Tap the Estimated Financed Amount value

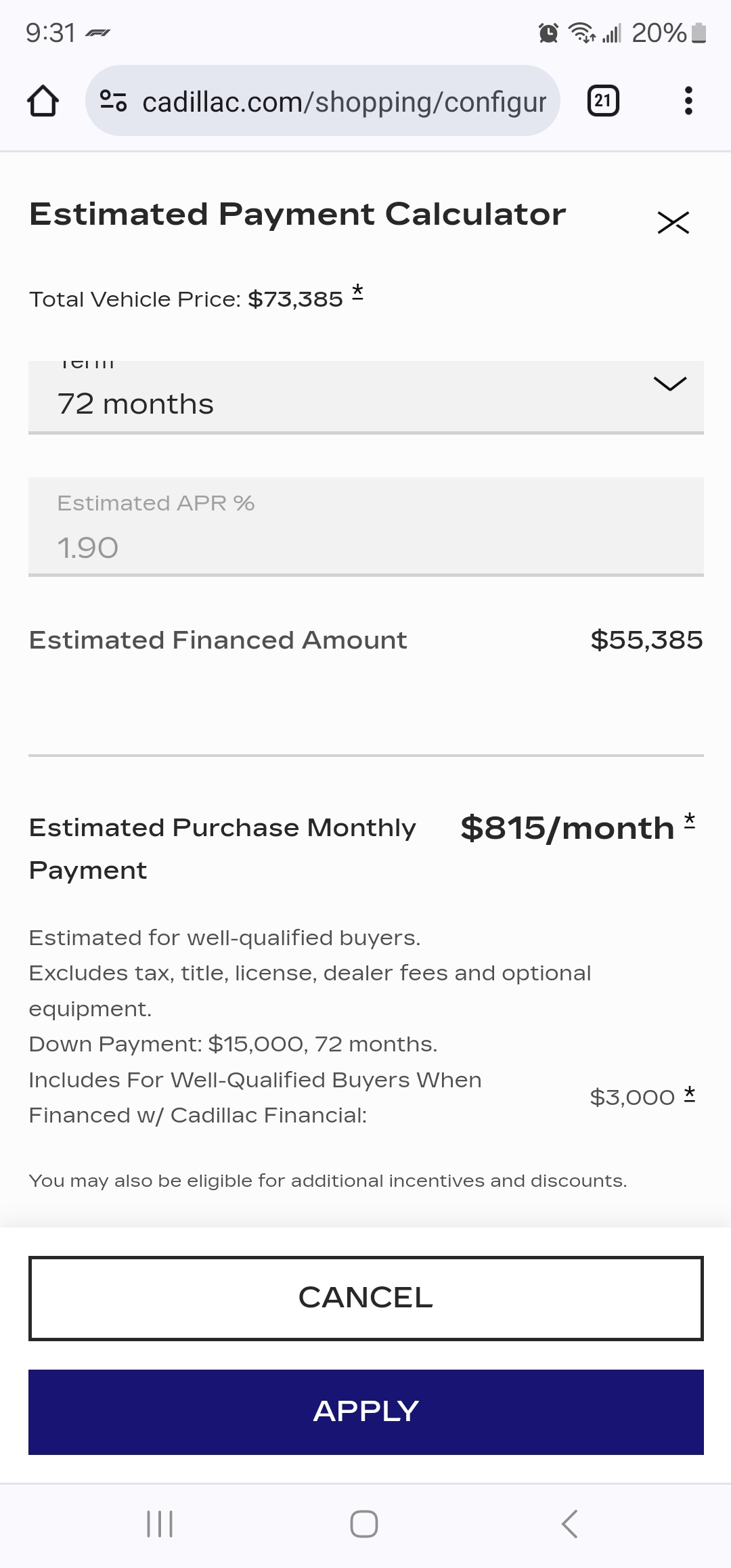point(646,640)
